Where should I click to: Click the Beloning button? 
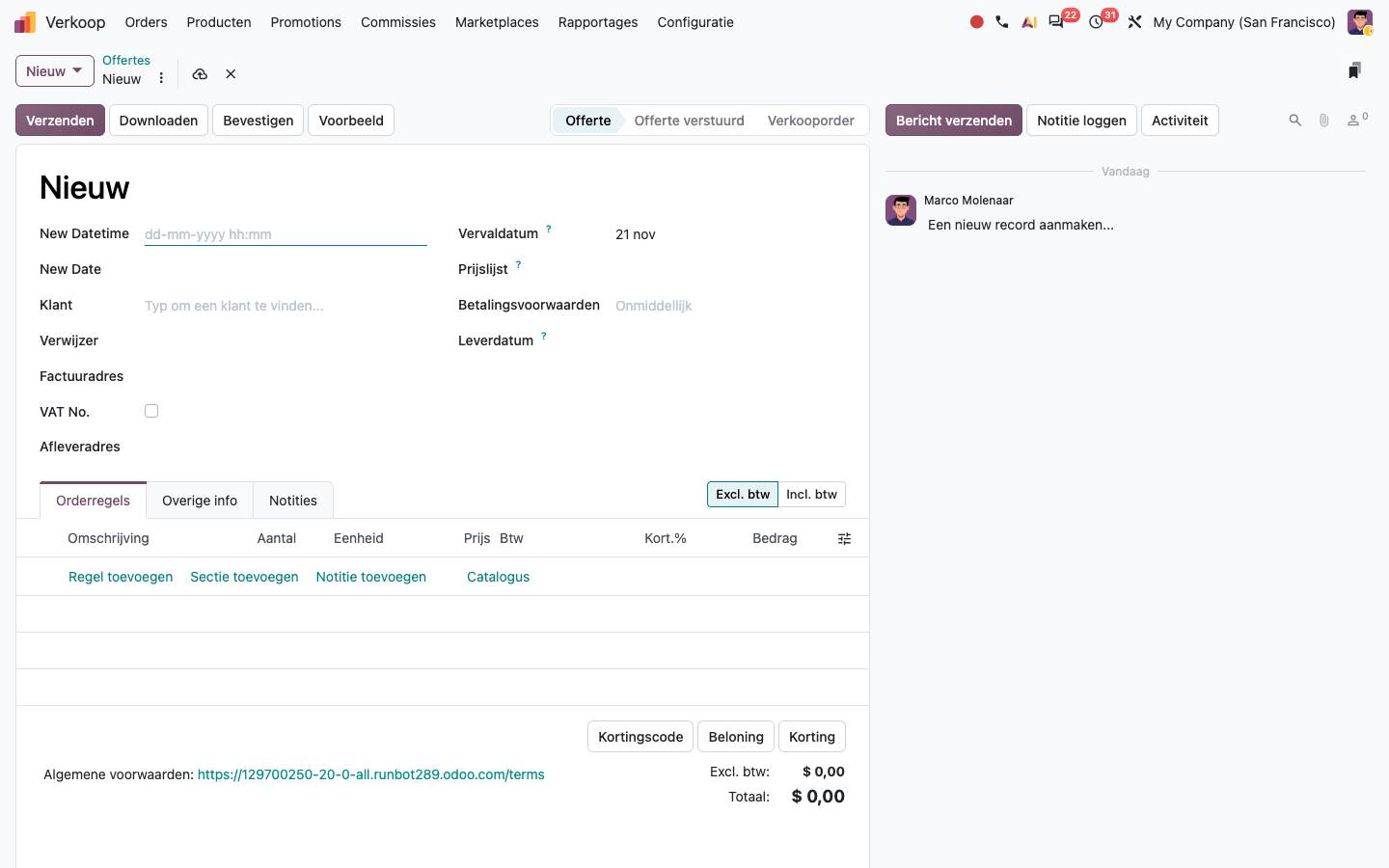tap(736, 737)
